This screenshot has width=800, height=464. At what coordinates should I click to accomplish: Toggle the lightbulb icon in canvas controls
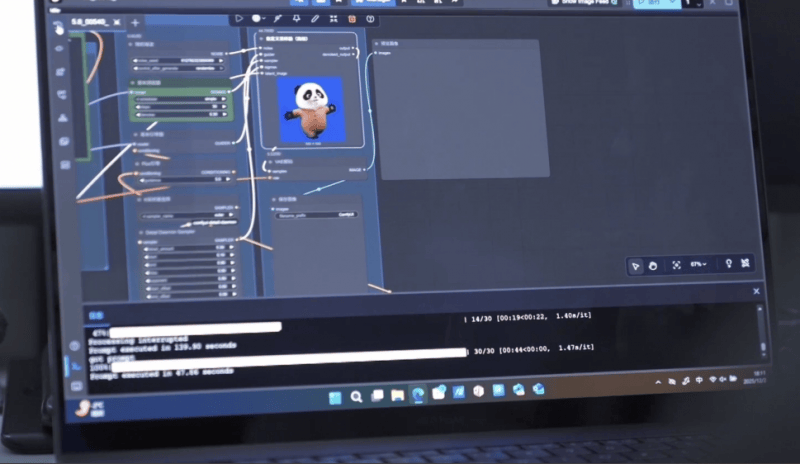point(728,264)
